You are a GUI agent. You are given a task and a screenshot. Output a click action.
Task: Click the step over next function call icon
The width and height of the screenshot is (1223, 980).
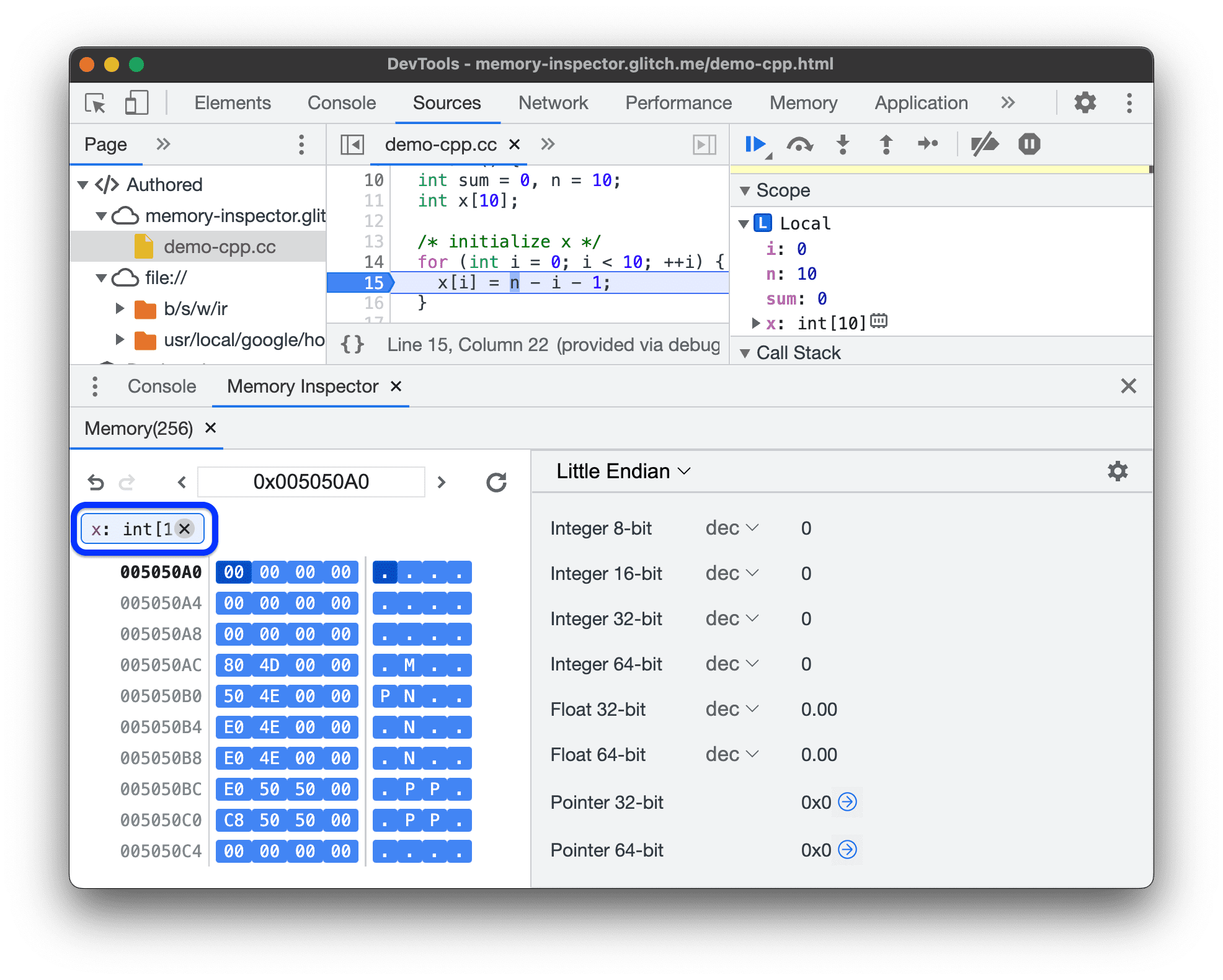click(x=800, y=143)
